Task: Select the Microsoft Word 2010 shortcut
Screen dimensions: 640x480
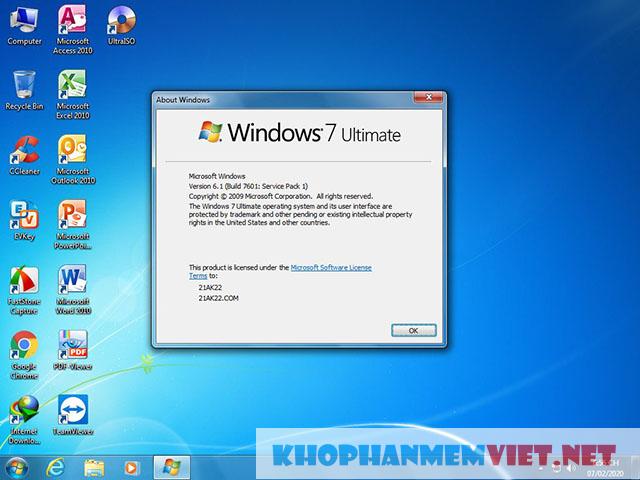Action: (73, 289)
